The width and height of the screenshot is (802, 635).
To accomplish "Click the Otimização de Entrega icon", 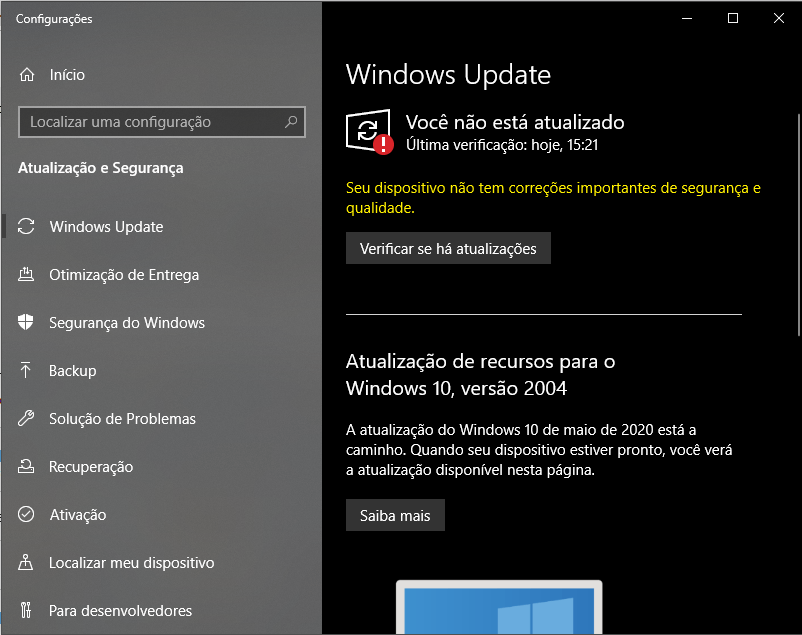I will click(x=26, y=274).
